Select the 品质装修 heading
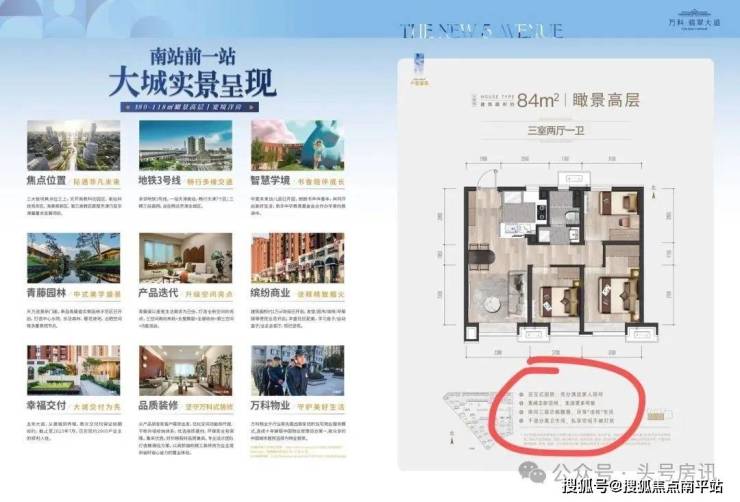 coord(158,406)
